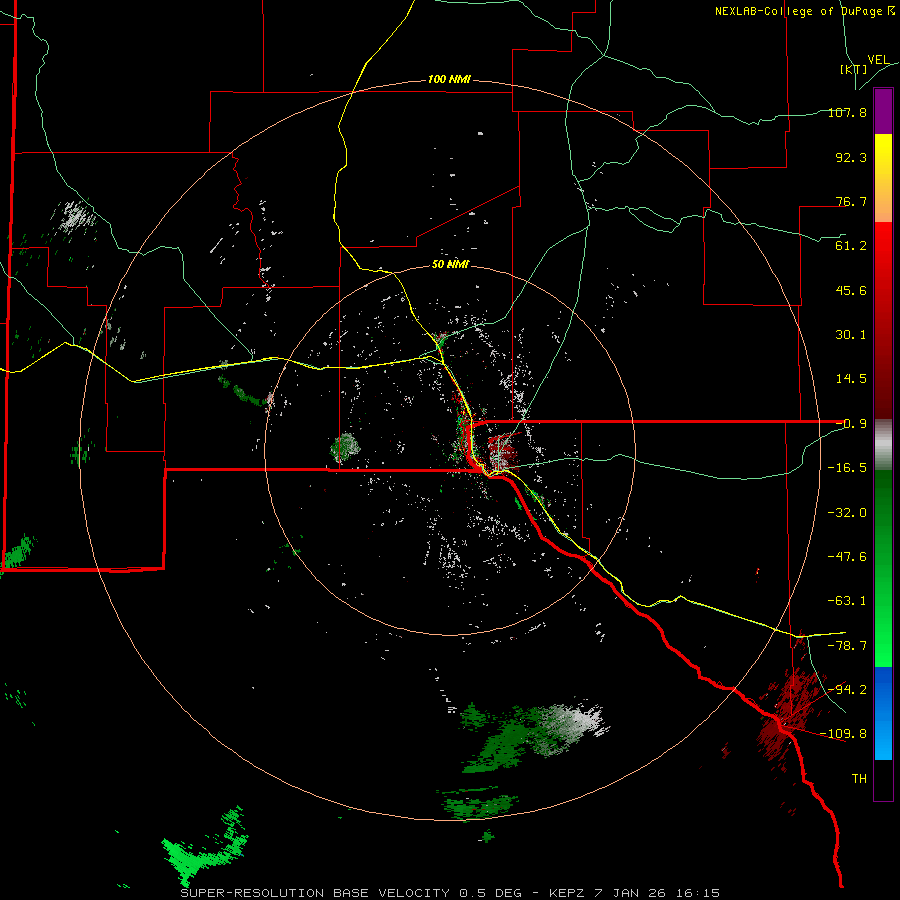The width and height of the screenshot is (900, 900).
Task: Select the 61.2 scale value
Action: (x=851, y=246)
